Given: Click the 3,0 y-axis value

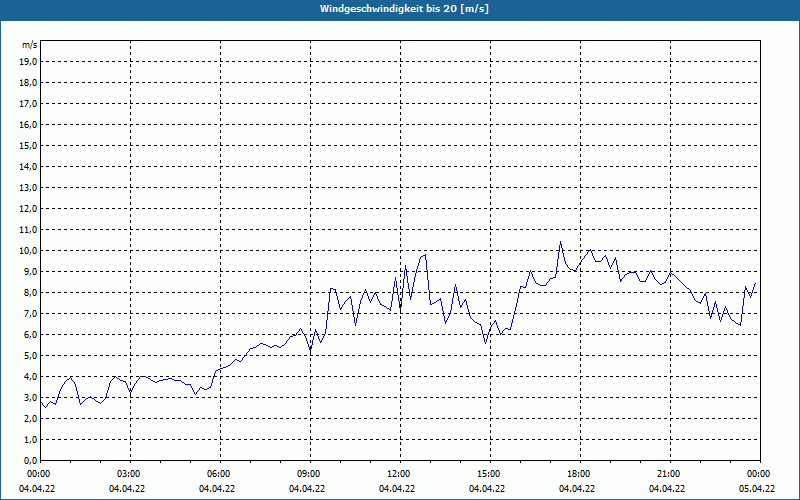Looking at the screenshot, I should click(x=31, y=397).
